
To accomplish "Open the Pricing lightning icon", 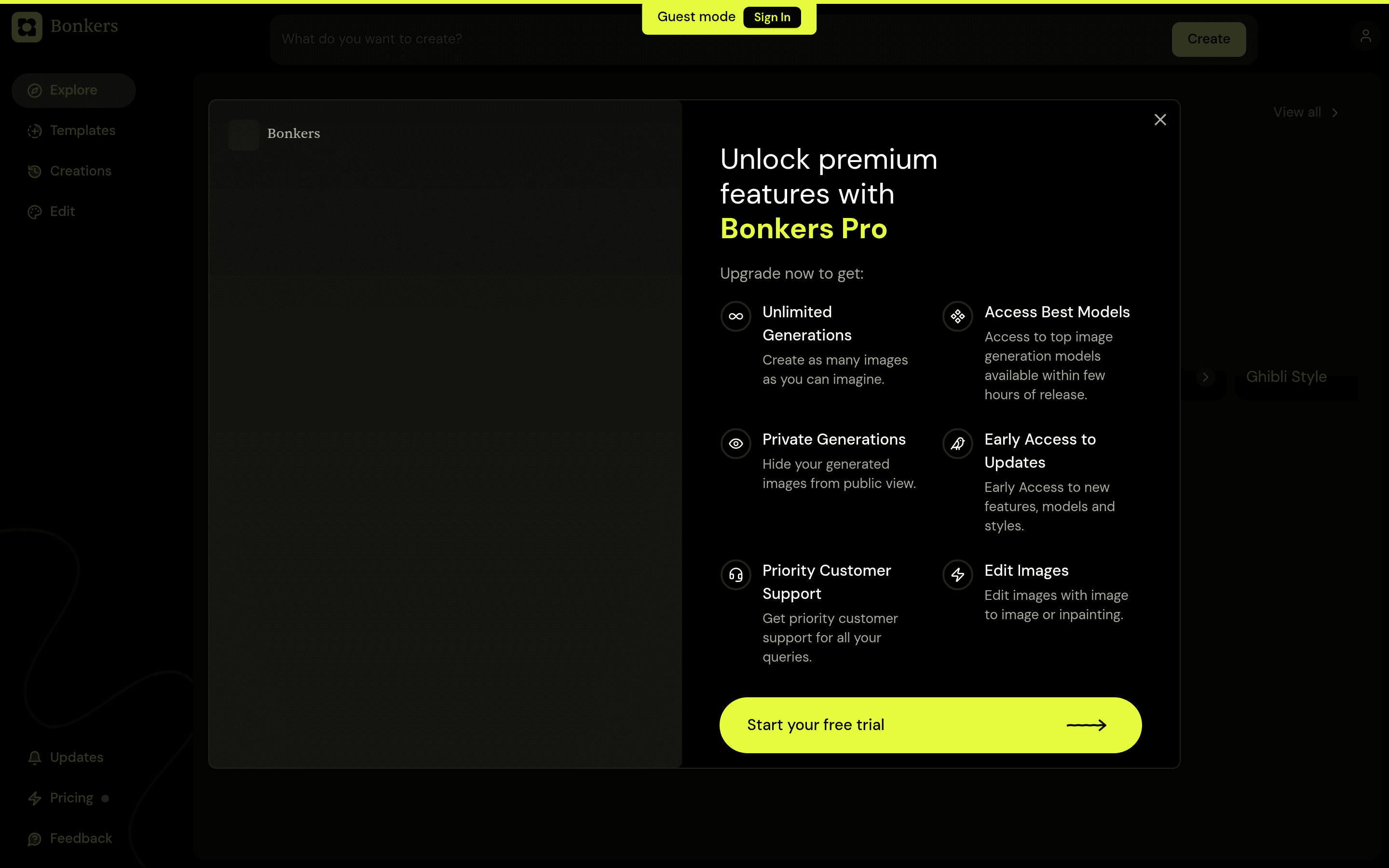I will [34, 798].
